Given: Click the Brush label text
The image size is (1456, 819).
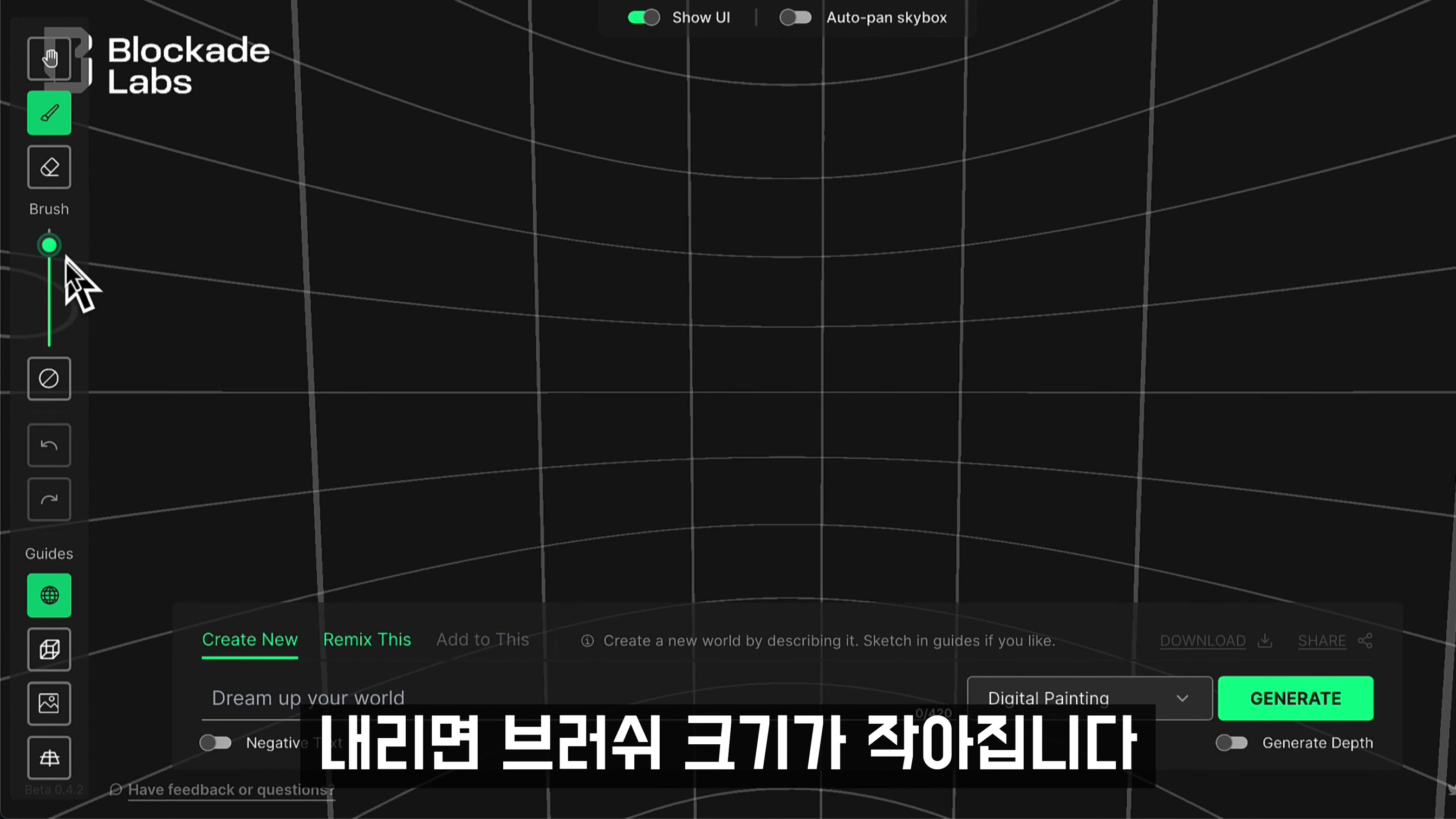Looking at the screenshot, I should click(49, 209).
